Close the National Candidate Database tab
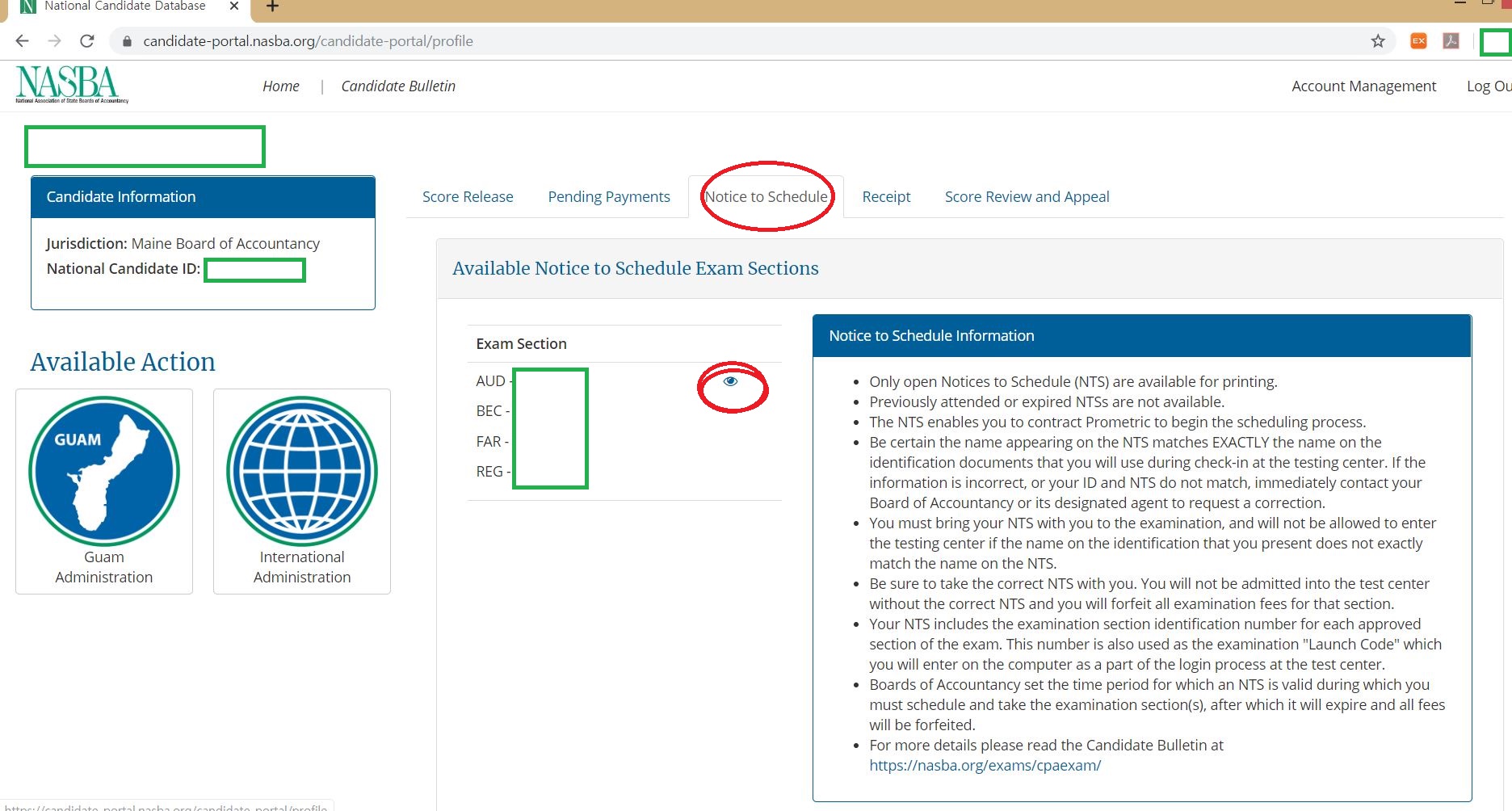1512x811 pixels. coord(234,6)
